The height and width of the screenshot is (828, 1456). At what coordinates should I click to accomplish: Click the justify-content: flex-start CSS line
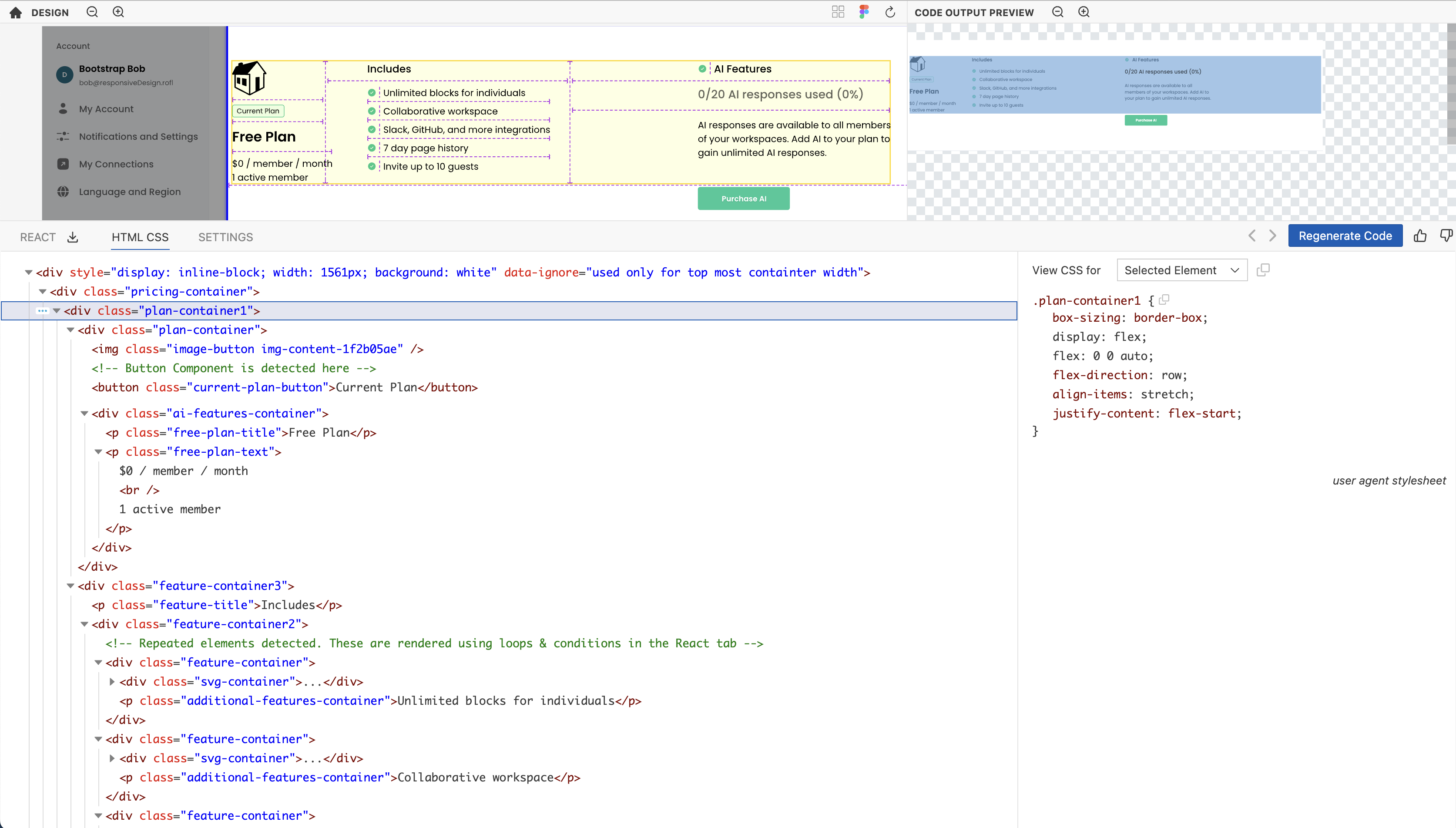point(1147,414)
